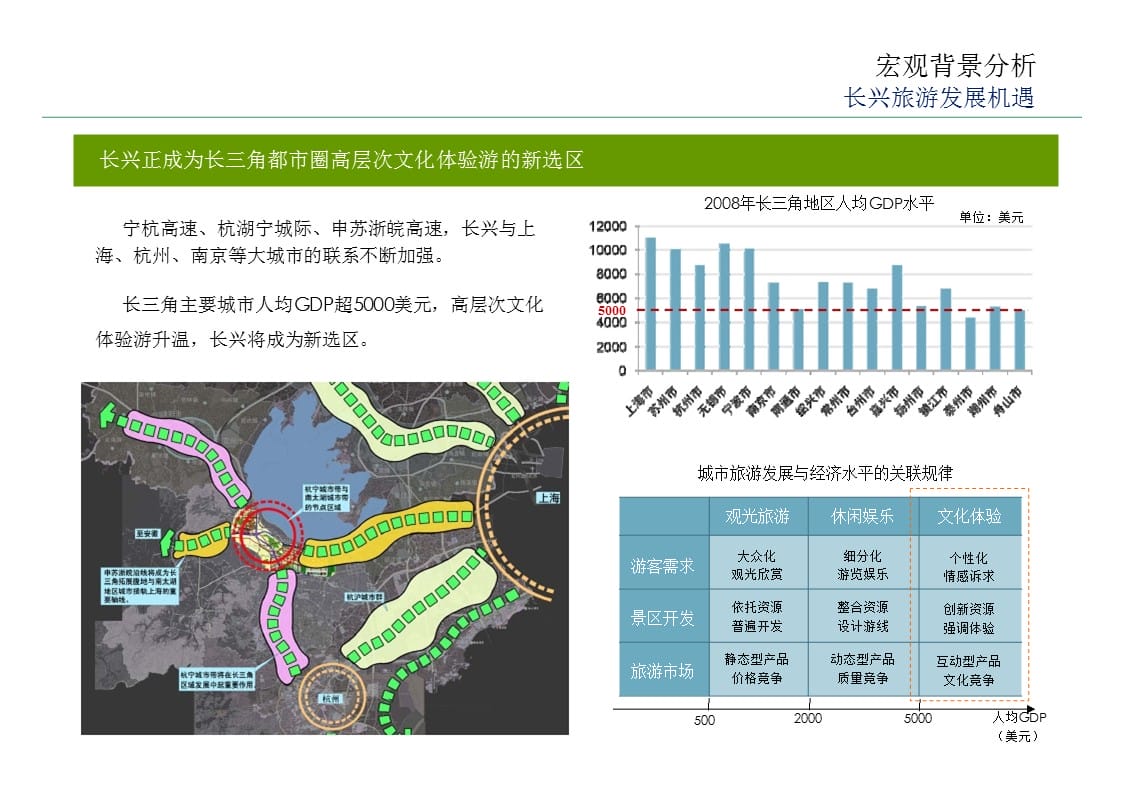1123x794 pixels.
Task: Click the 嘉兴市 bar in the GDP chart
Action: 897,317
